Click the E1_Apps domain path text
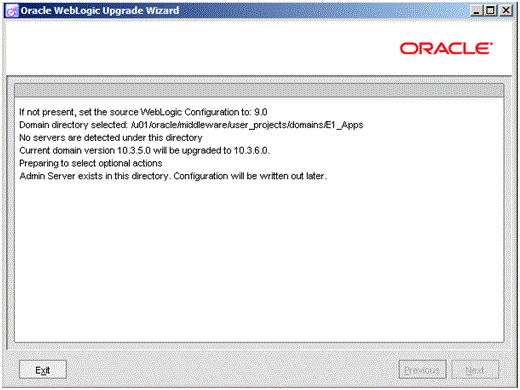 [x=247, y=125]
